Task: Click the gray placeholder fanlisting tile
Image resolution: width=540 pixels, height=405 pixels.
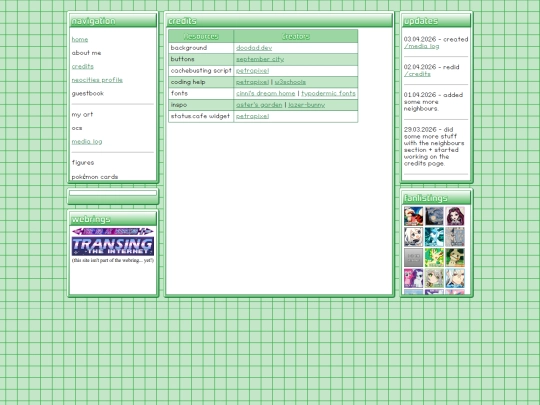Action: [413, 257]
